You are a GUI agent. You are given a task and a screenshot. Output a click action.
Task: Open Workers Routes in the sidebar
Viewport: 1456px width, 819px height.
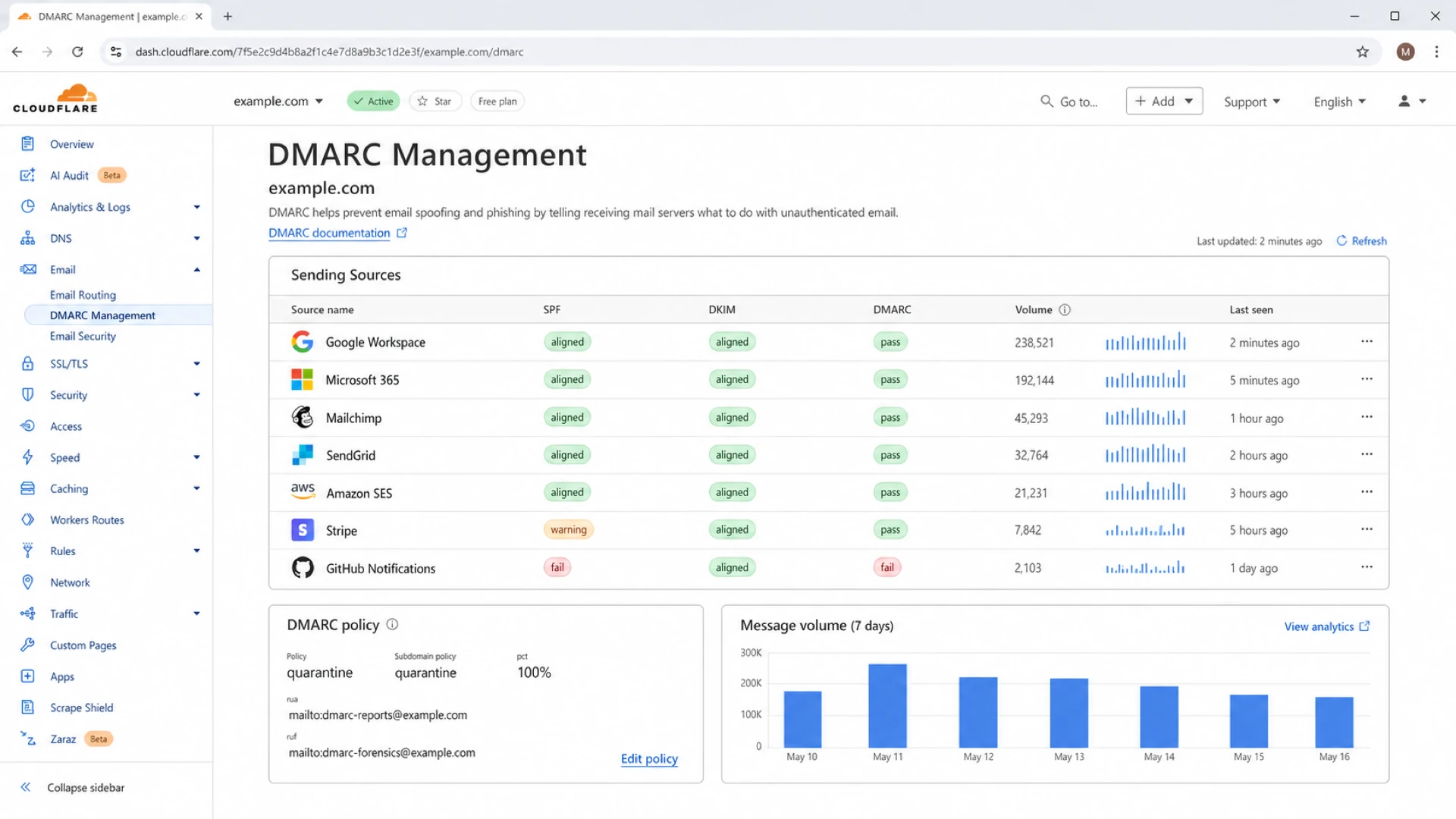click(x=86, y=520)
